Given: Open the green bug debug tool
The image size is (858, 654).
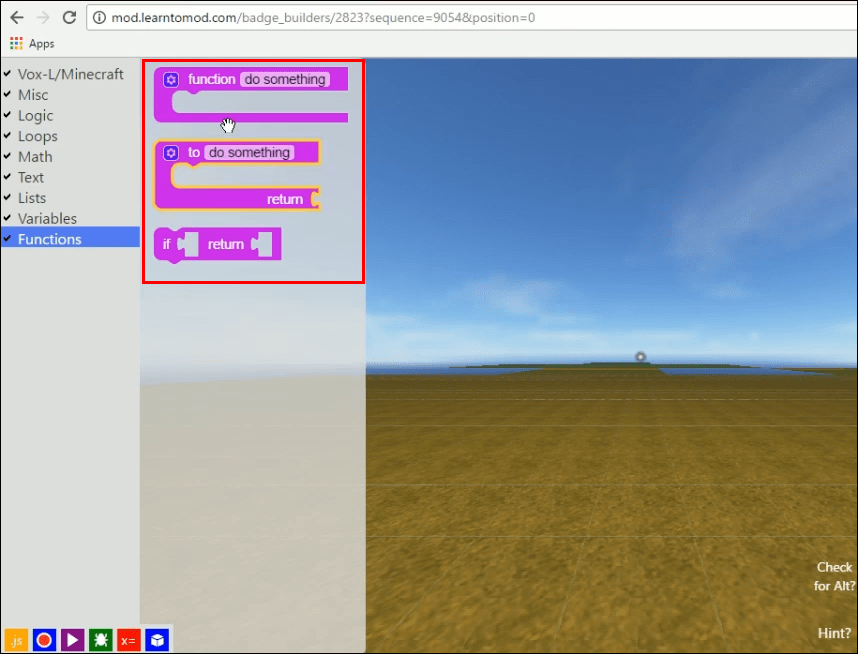Looking at the screenshot, I should 101,640.
